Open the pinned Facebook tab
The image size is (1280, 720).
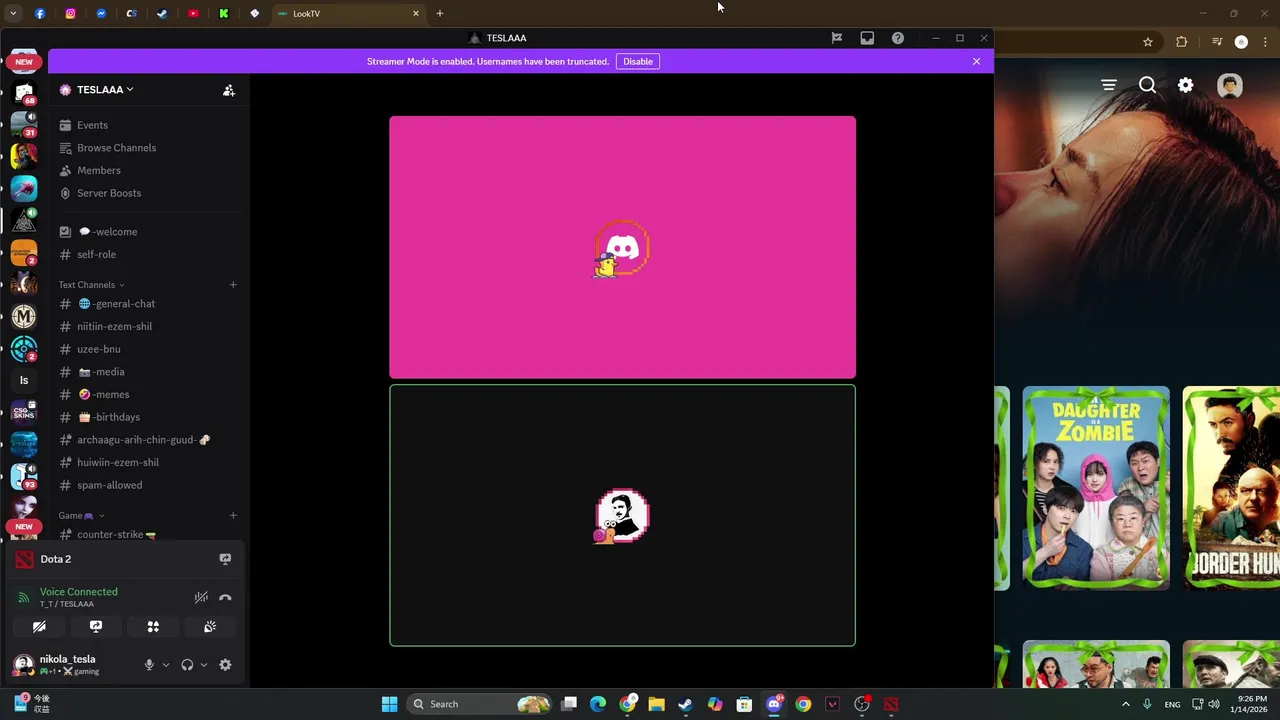tap(40, 14)
